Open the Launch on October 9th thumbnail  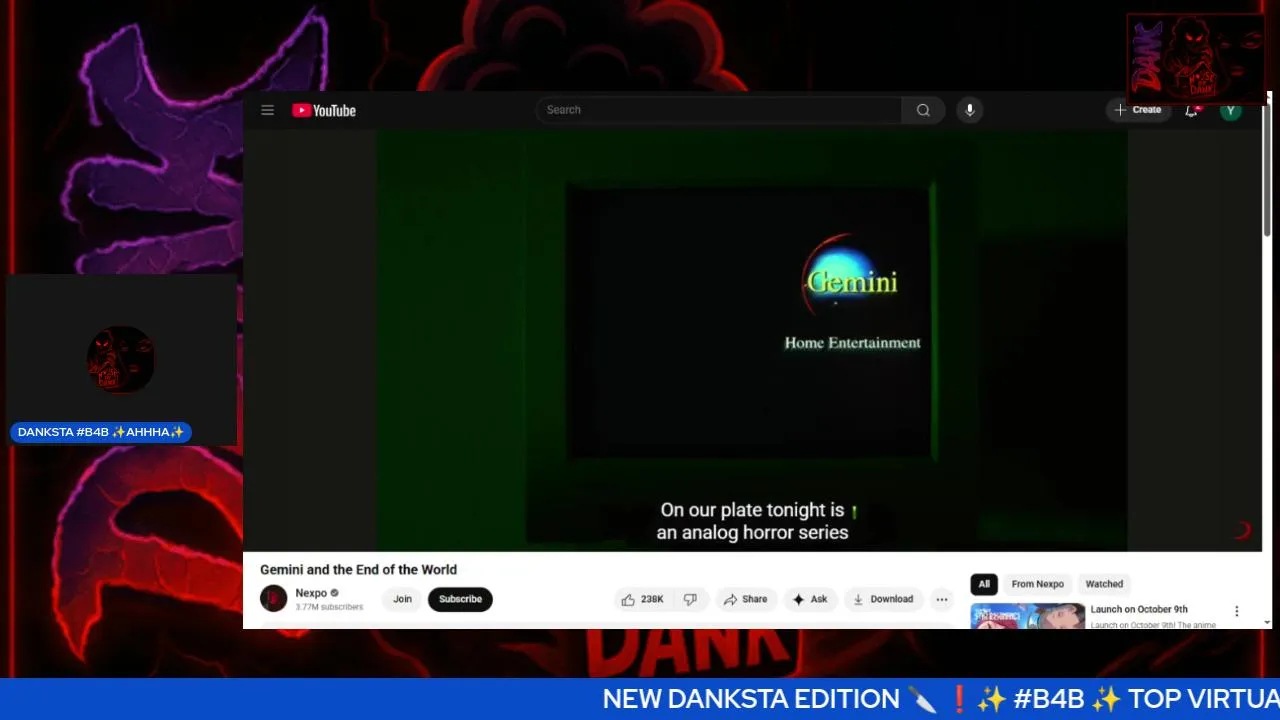pos(1027,616)
